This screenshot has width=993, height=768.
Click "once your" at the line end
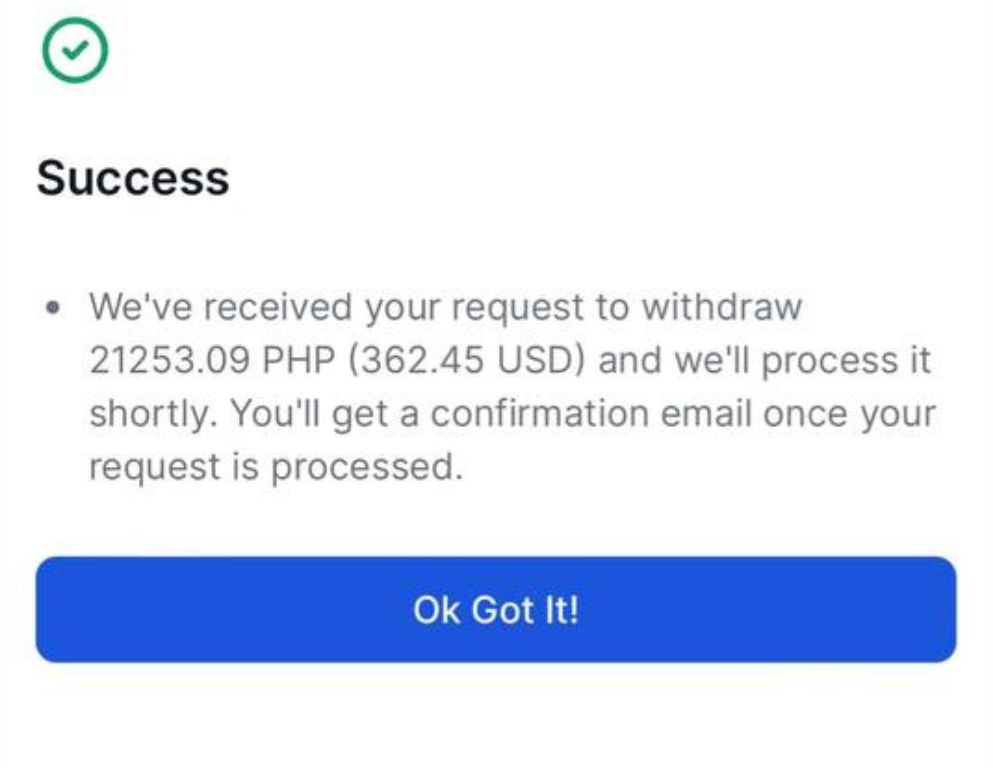pyautogui.click(x=849, y=414)
